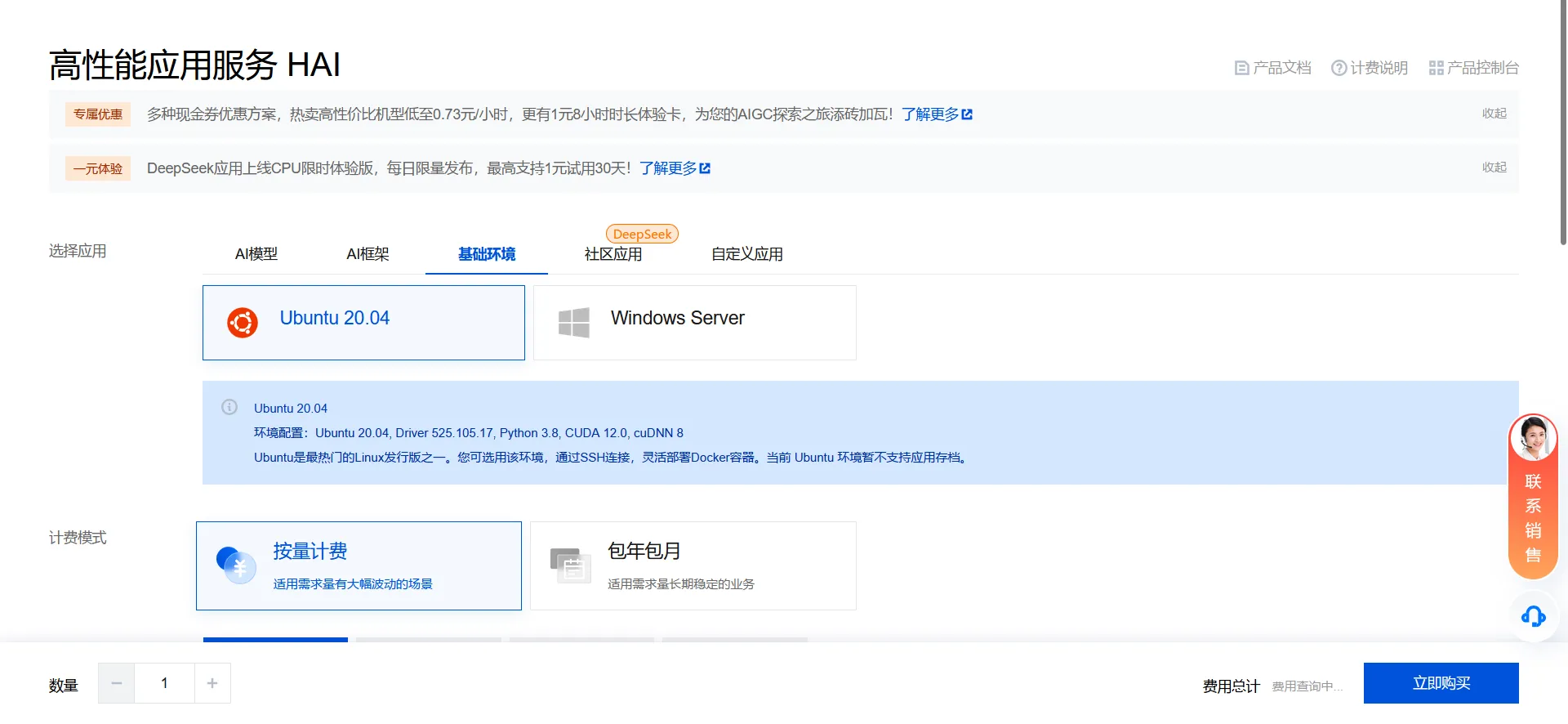Screen dimensions: 1568x724
Task: Click the info icon in the Ubuntu description
Action: click(229, 407)
